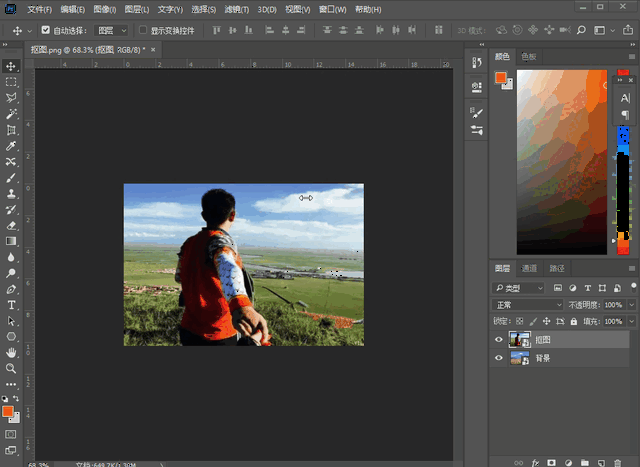Image resolution: width=640 pixels, height=467 pixels.
Task: Click the create new group folder icon
Action: coord(584,463)
